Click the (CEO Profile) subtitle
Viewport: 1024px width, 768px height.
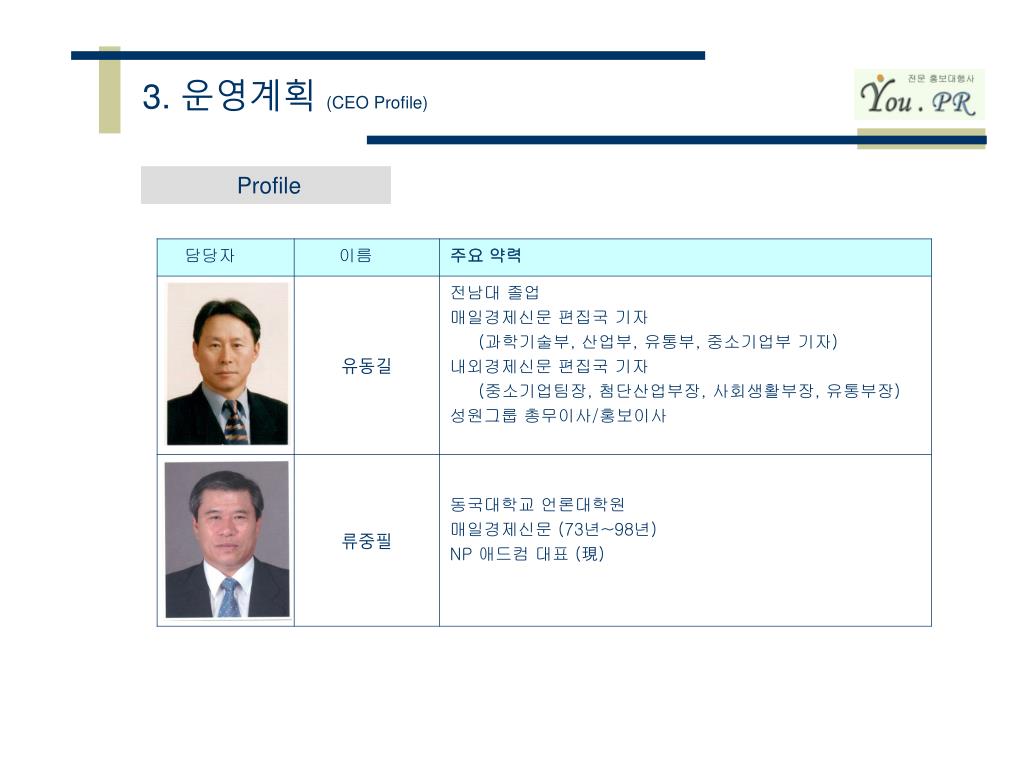(x=377, y=103)
